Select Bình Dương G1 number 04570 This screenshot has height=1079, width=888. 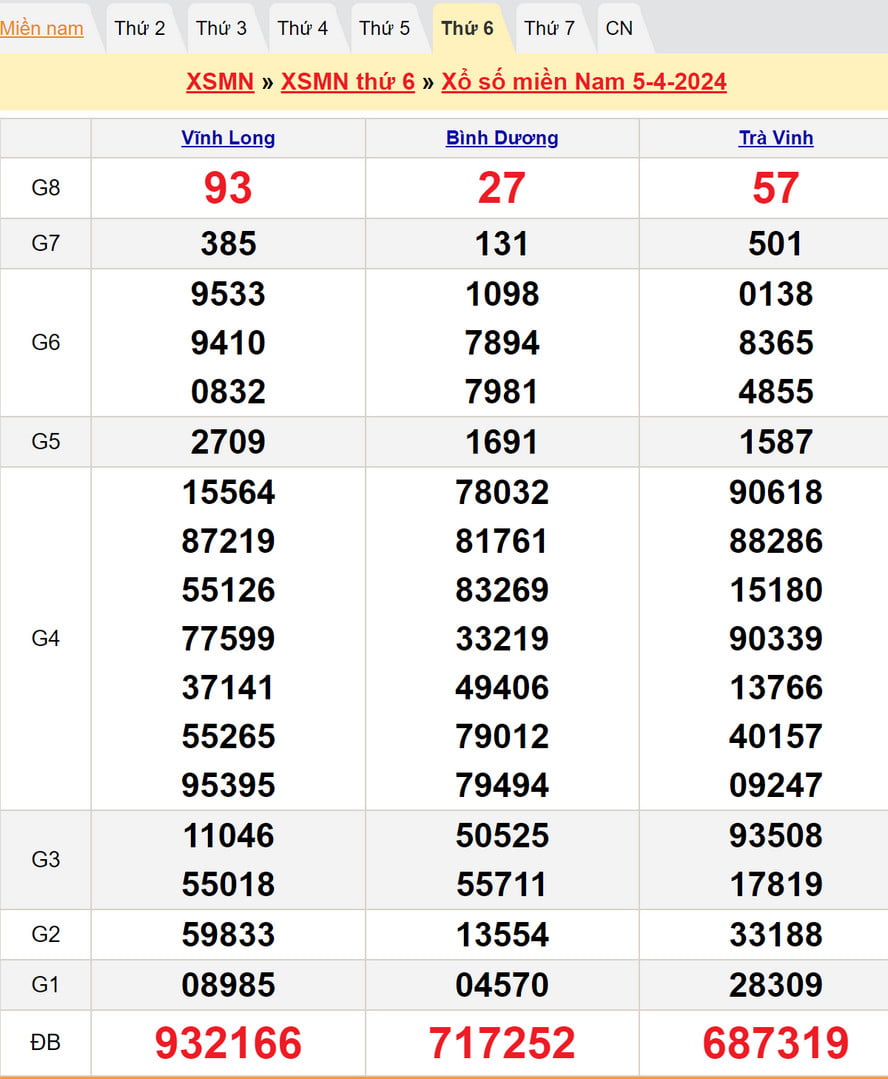point(502,985)
